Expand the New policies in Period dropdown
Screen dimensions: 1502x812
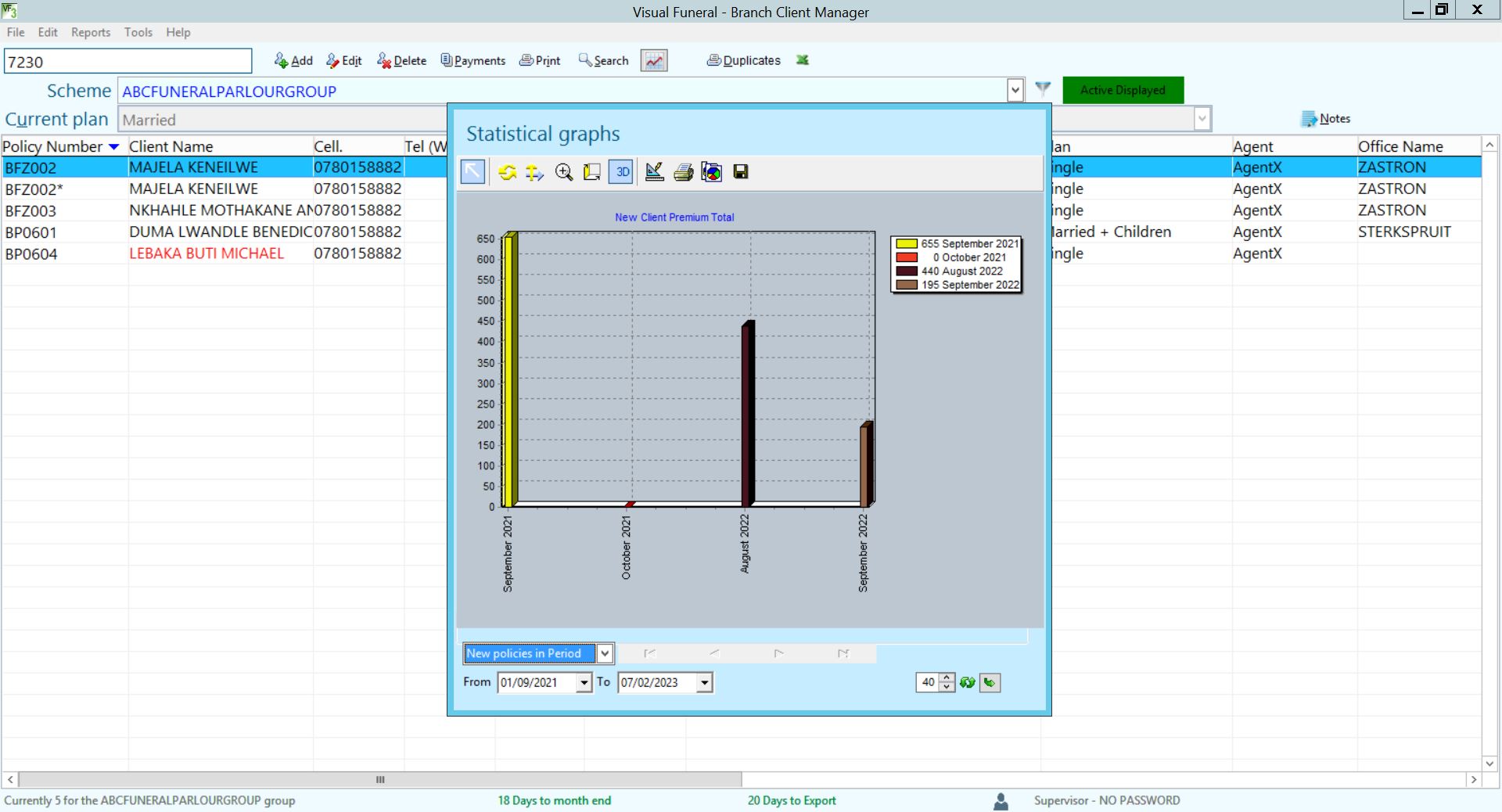point(605,653)
